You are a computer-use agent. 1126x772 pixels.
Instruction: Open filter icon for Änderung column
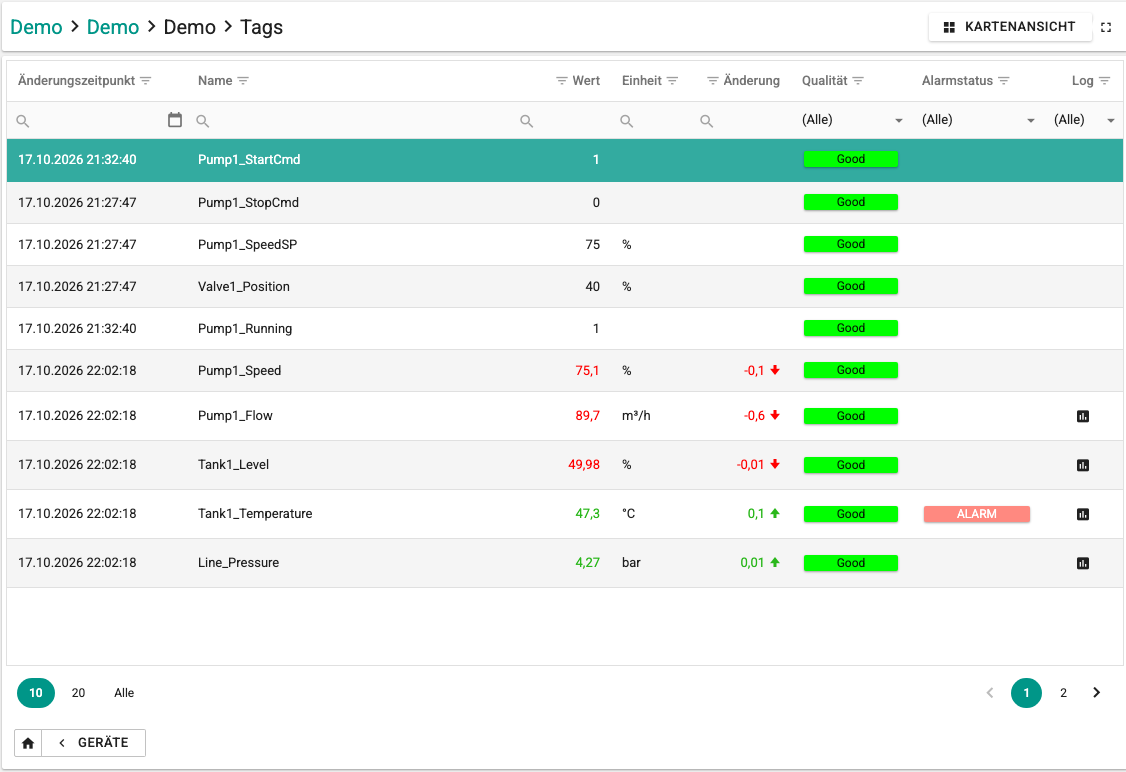click(712, 80)
